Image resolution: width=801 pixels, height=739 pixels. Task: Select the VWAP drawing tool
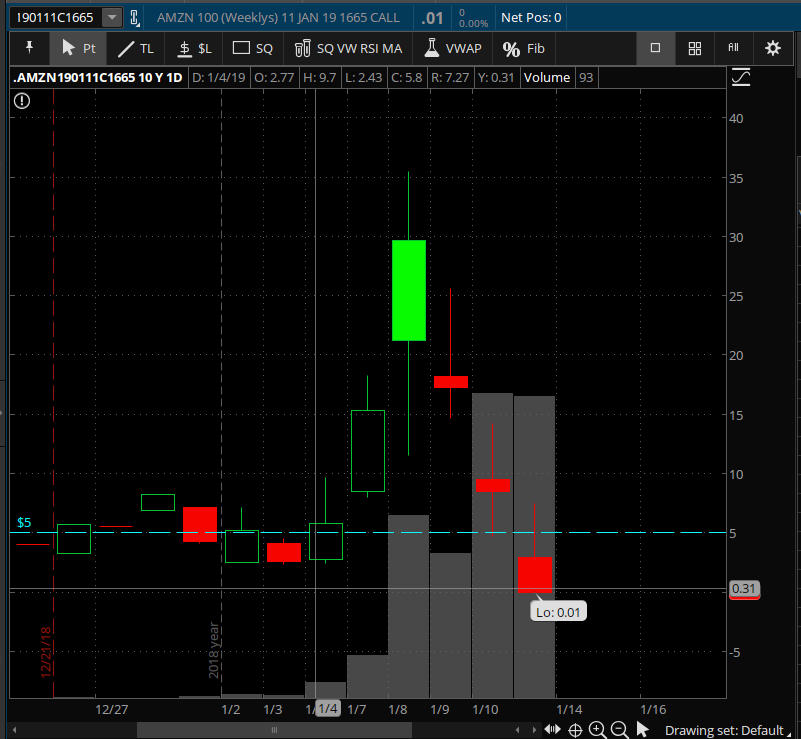452,48
